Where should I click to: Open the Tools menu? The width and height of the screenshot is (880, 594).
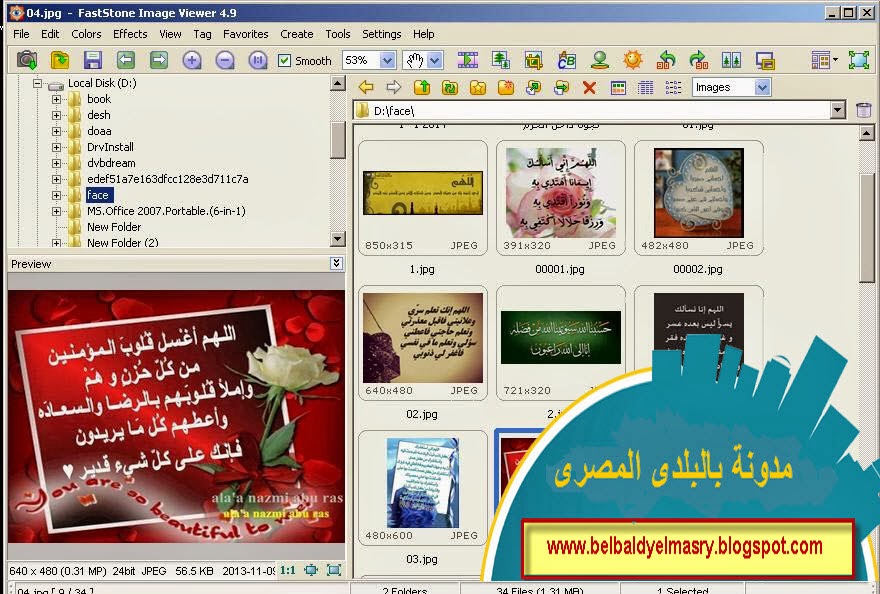338,34
